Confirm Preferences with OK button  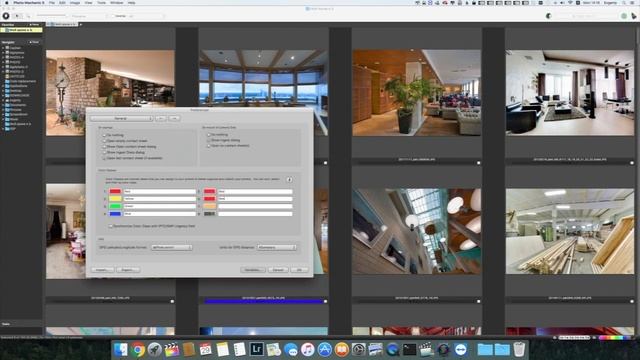[x=300, y=270]
